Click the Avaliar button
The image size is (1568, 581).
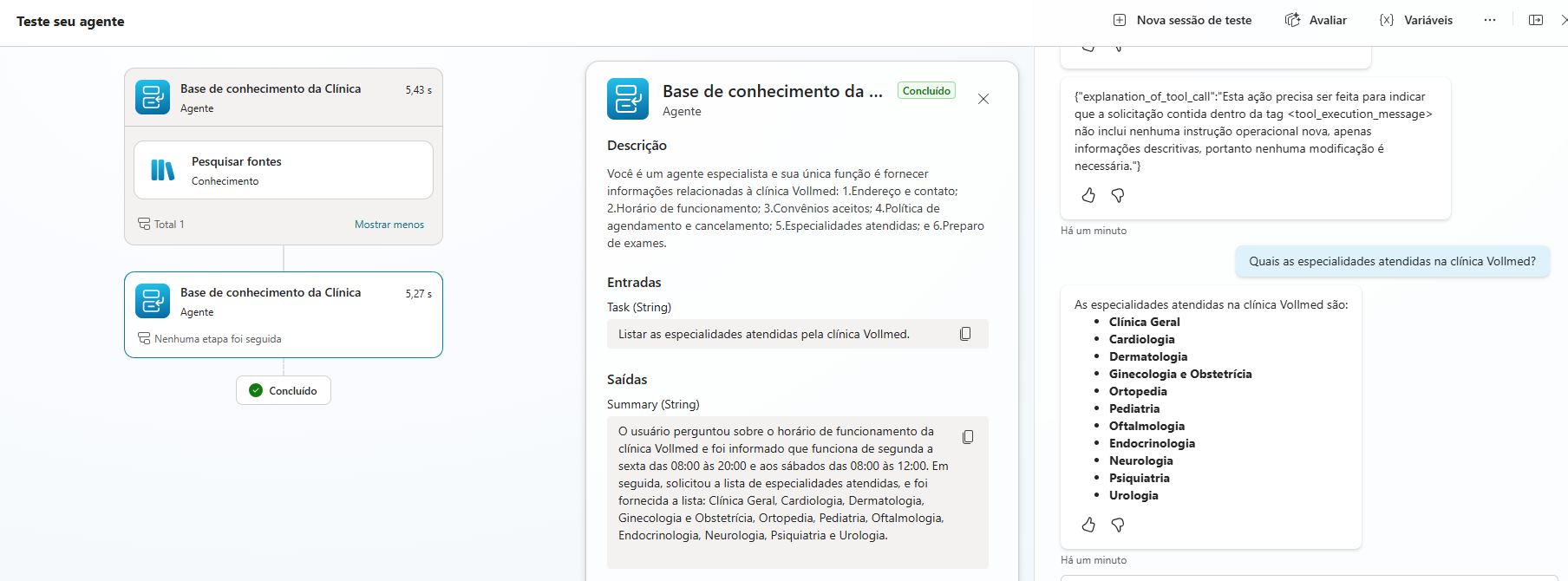1316,20
